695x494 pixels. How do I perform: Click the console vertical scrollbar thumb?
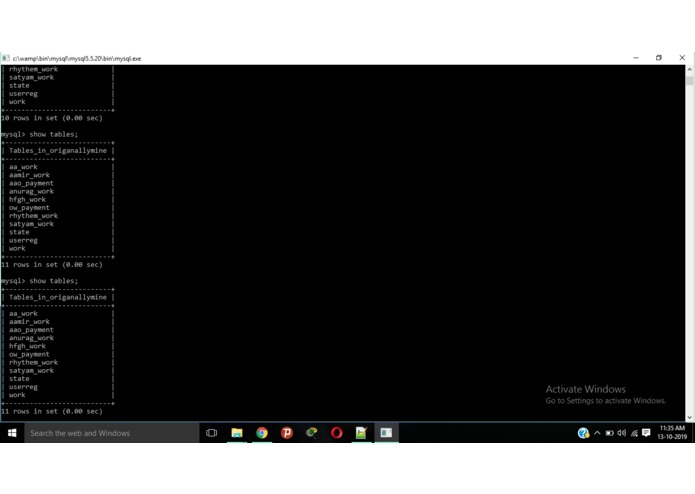click(689, 80)
